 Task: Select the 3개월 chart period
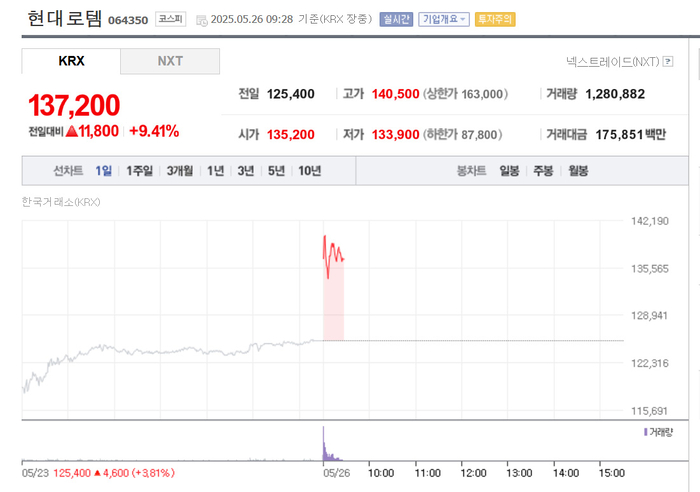point(180,171)
